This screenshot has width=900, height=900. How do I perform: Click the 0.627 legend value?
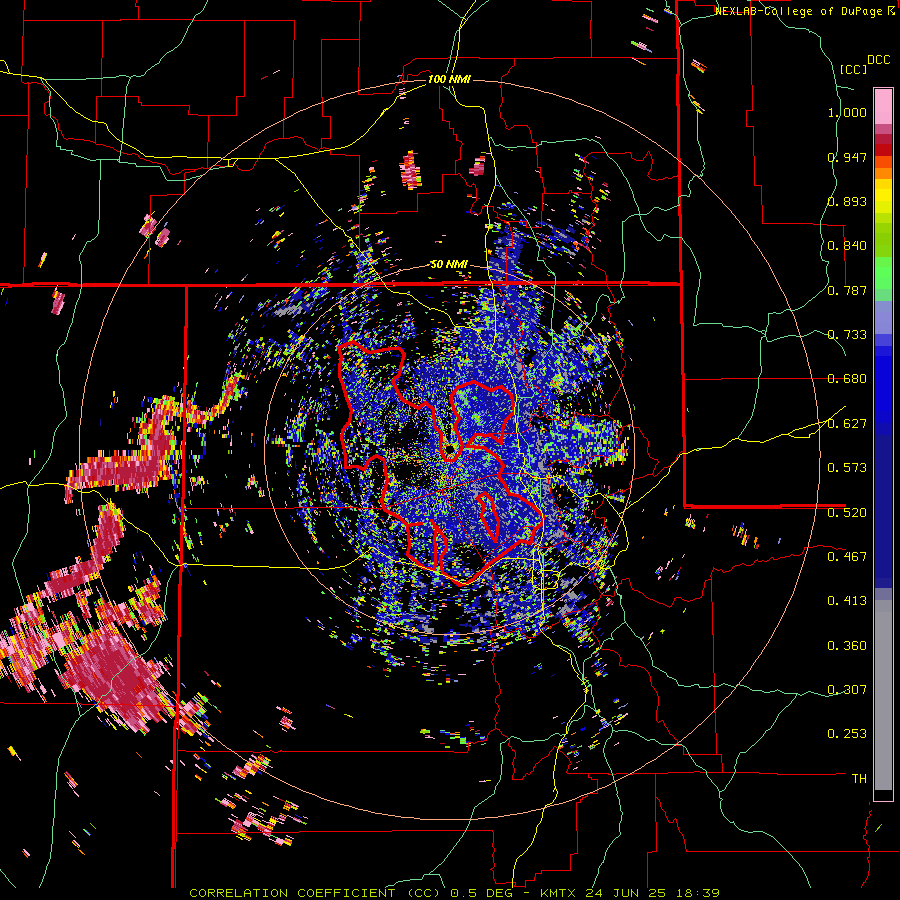(847, 424)
